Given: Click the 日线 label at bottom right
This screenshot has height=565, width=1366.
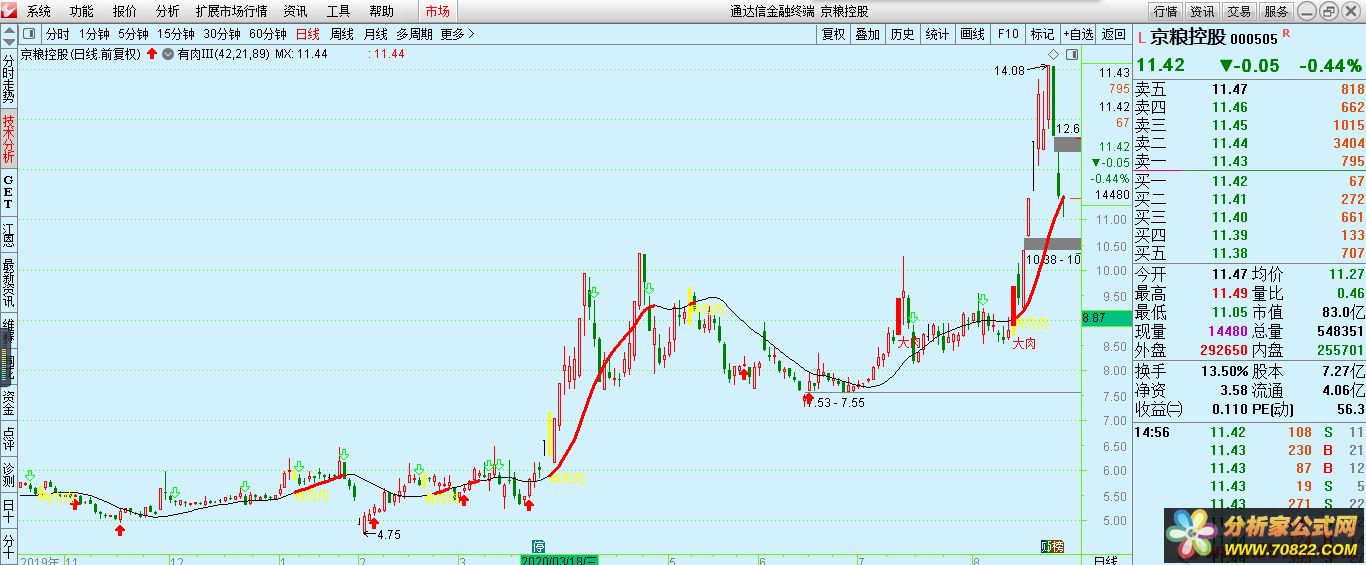Looking at the screenshot, I should coord(1105,559).
